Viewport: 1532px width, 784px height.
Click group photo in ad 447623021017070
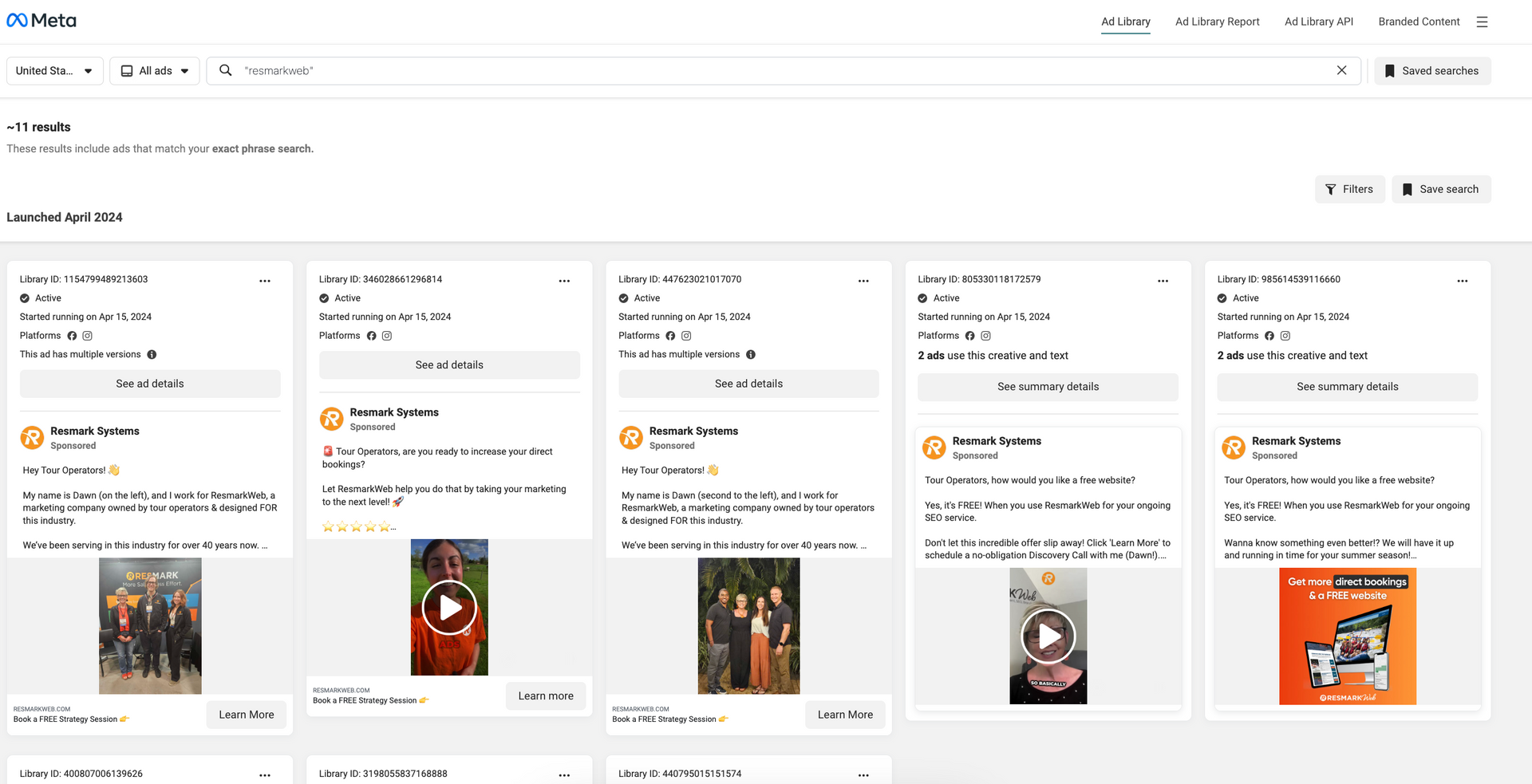[x=748, y=626]
